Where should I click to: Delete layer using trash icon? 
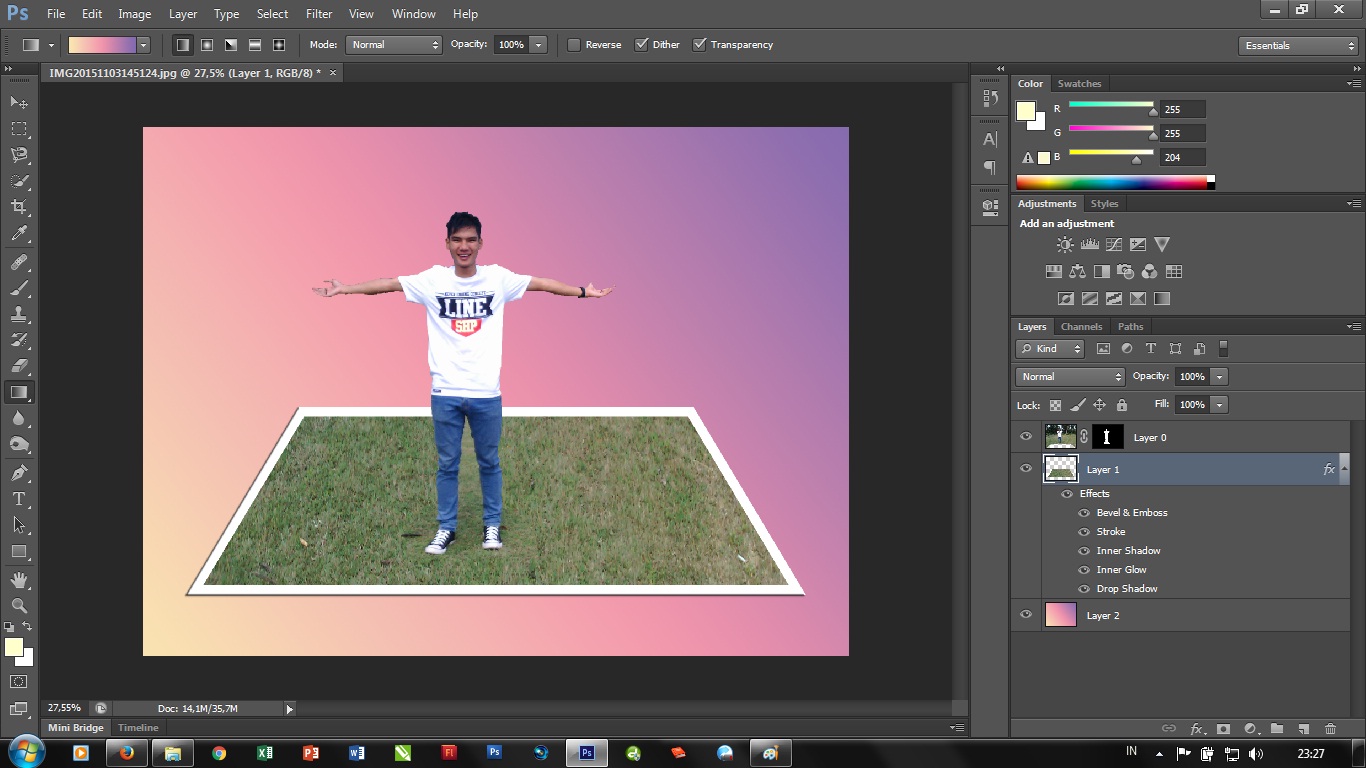tap(1330, 729)
